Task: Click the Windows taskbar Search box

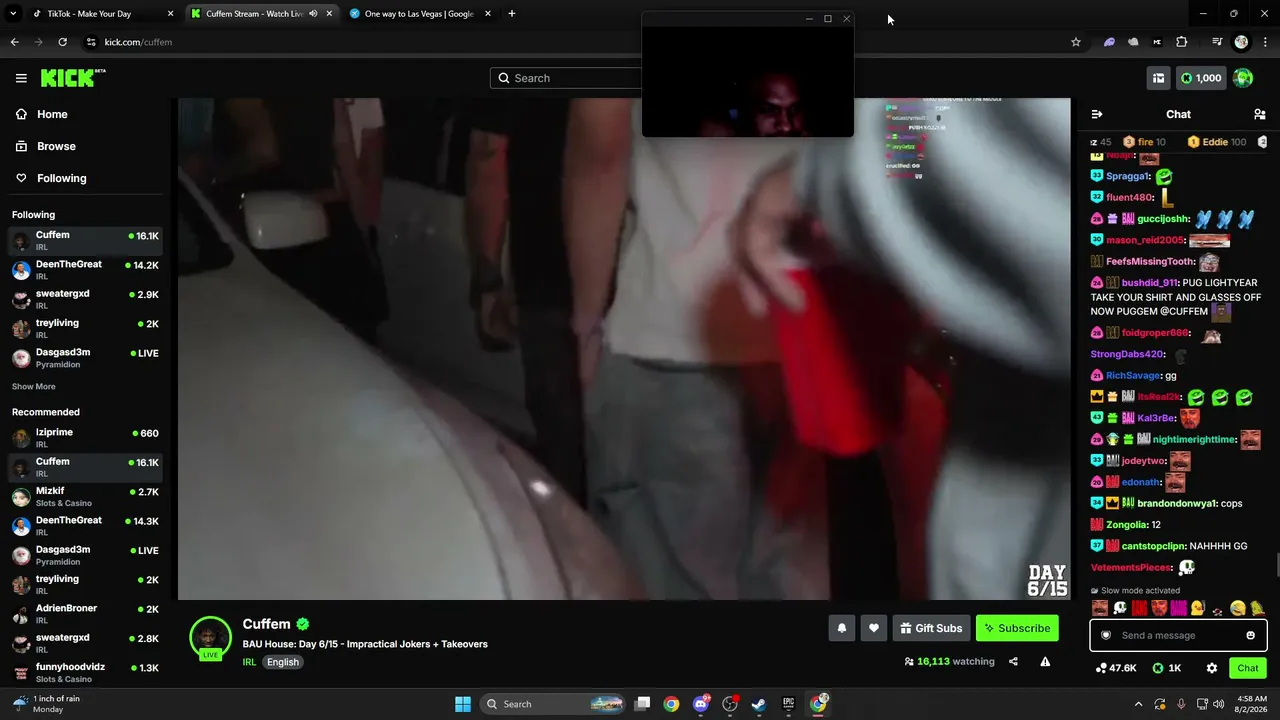Action: (554, 704)
